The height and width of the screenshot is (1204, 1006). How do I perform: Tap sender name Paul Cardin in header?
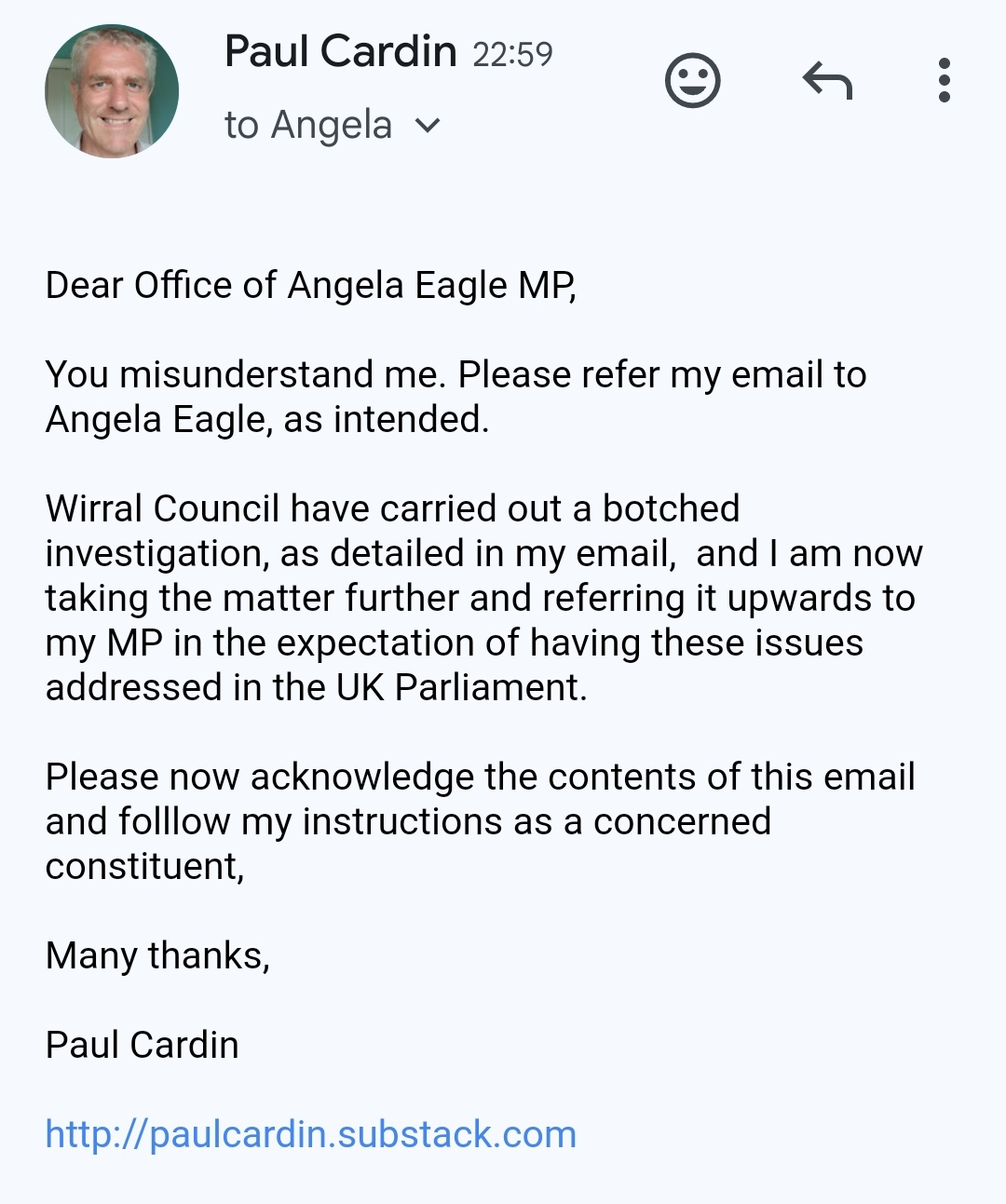click(340, 52)
